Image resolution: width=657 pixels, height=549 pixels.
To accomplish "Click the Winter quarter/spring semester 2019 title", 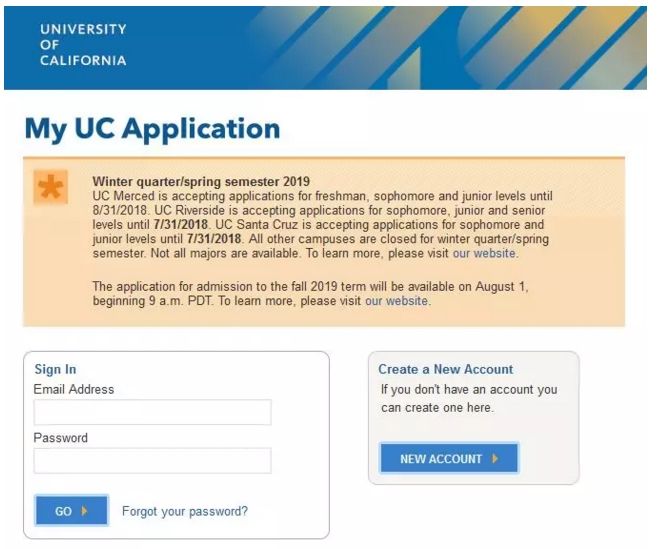I will click(201, 182).
